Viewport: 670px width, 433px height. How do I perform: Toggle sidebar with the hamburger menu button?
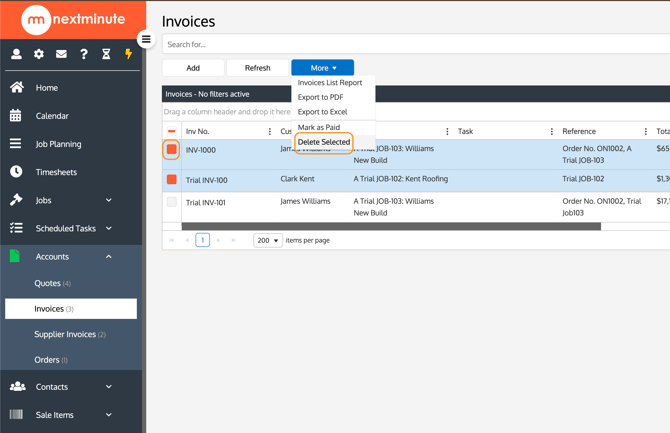[146, 40]
